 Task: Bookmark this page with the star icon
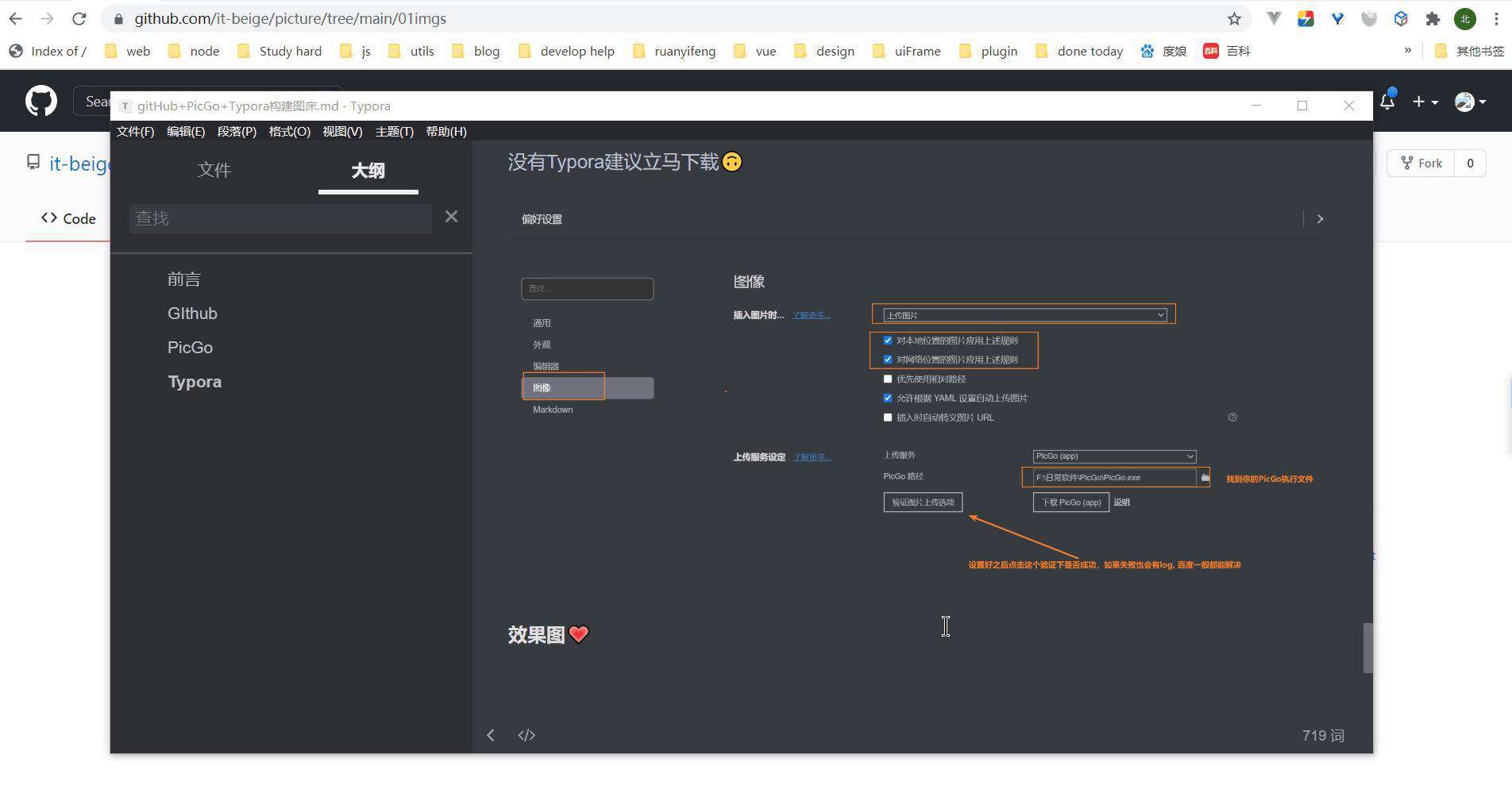coord(1234,18)
